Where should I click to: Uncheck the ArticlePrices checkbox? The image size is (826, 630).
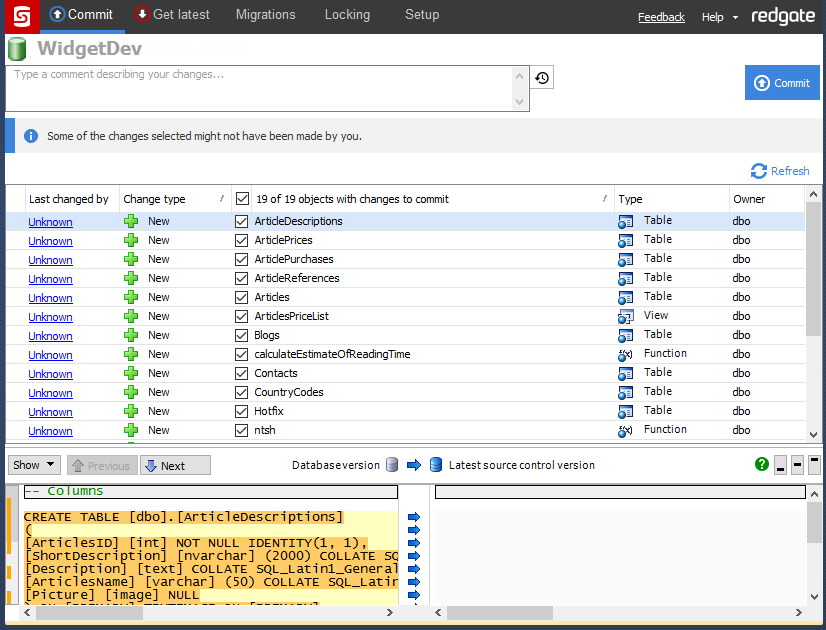point(241,240)
